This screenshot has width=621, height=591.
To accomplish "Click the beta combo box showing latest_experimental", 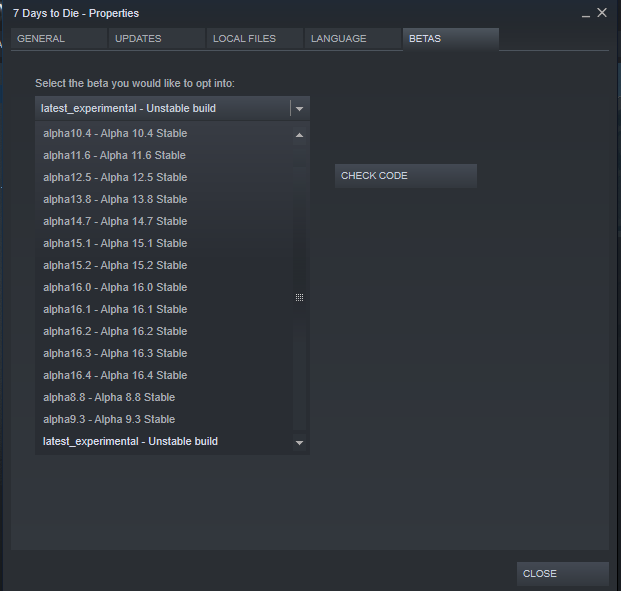I will point(172,108).
